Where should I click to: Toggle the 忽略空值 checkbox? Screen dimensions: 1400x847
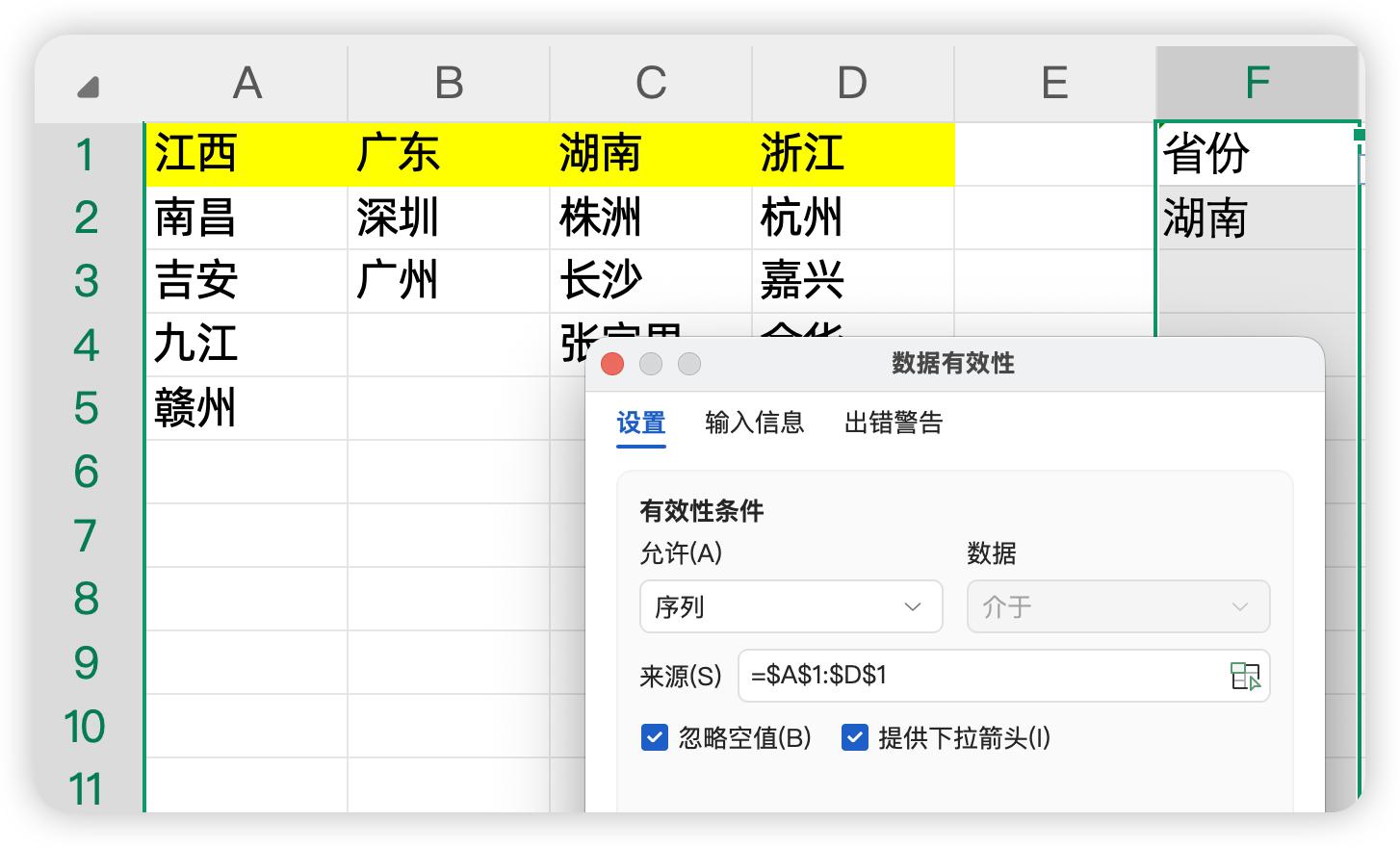(655, 738)
